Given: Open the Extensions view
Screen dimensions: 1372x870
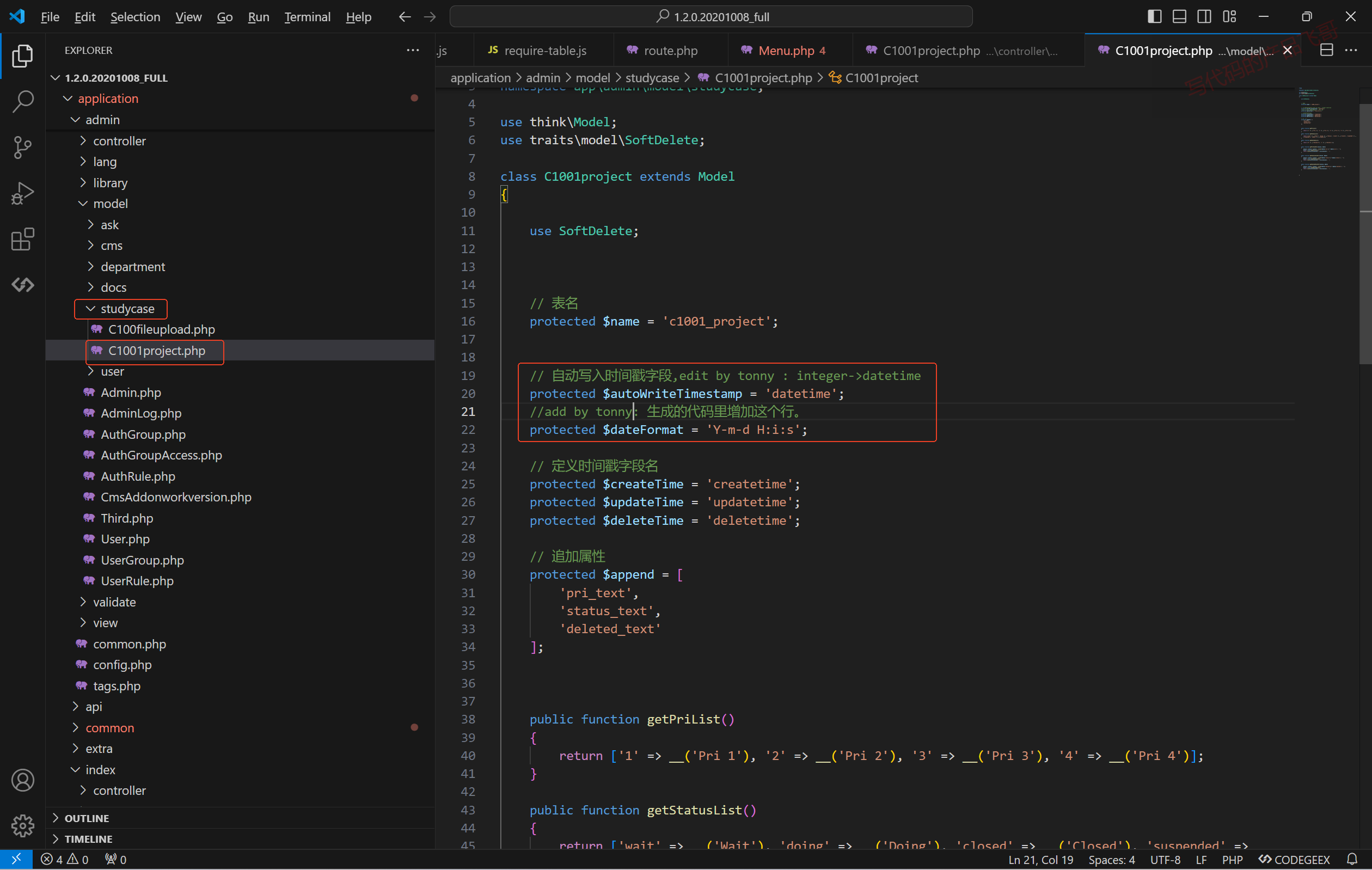Looking at the screenshot, I should [22, 240].
